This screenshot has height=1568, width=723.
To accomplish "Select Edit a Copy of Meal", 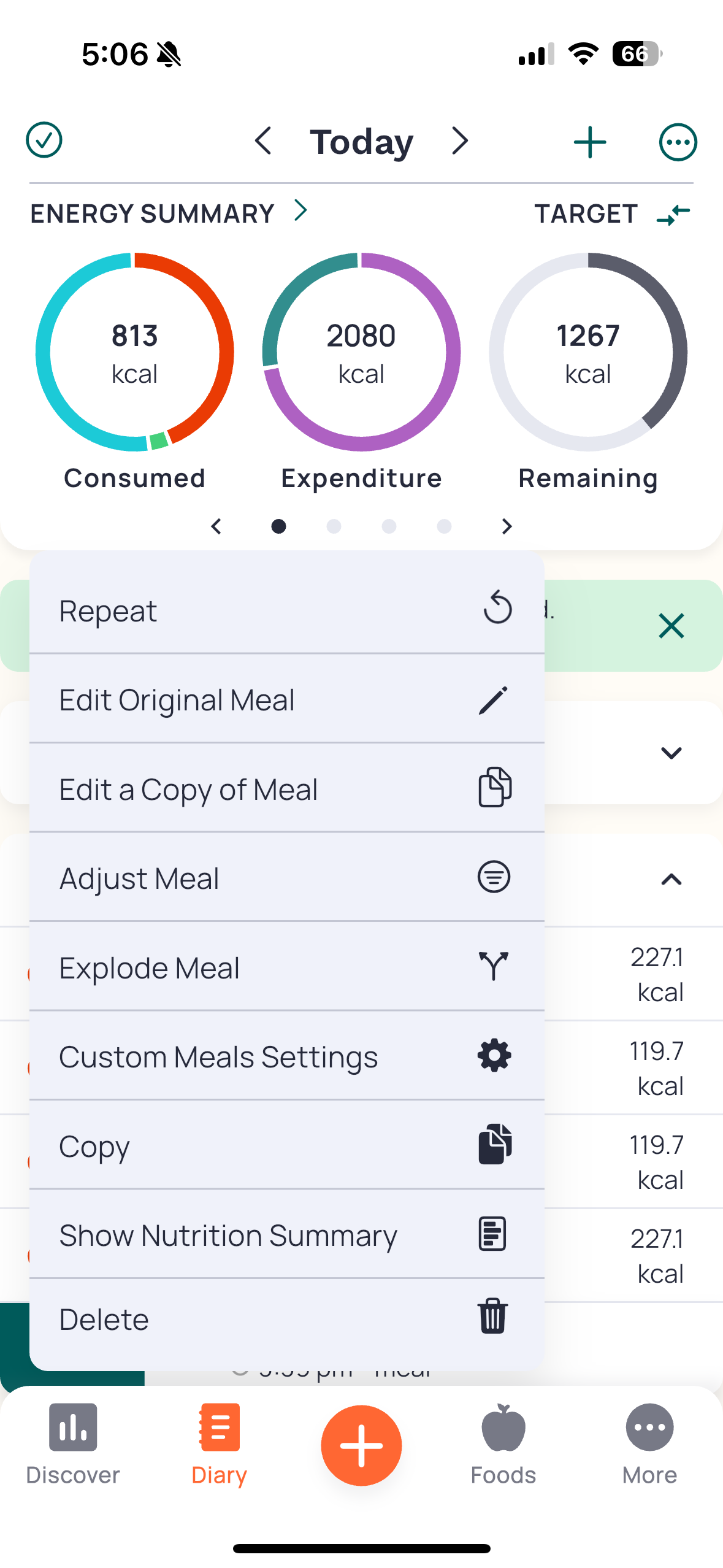I will [x=287, y=789].
